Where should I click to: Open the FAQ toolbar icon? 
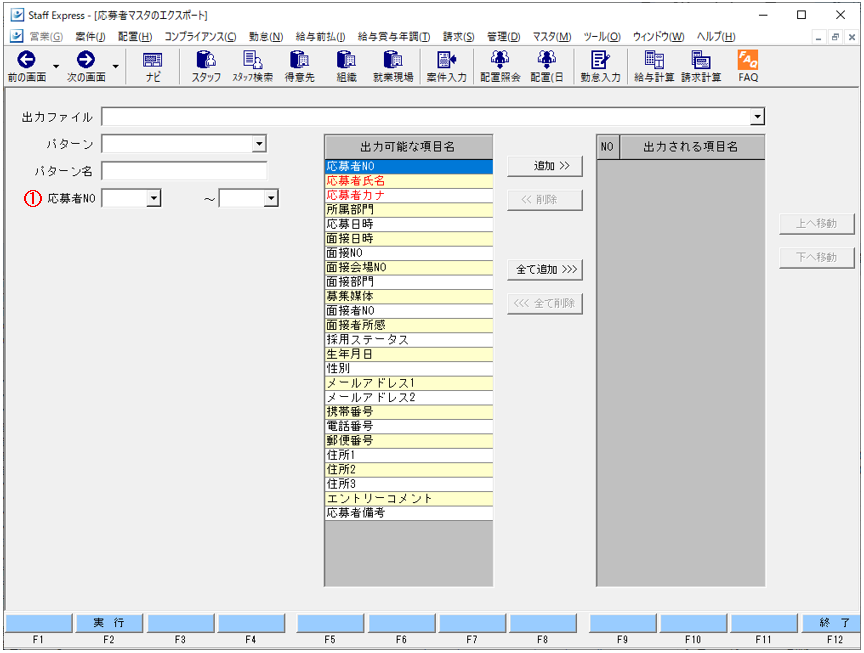(x=748, y=66)
